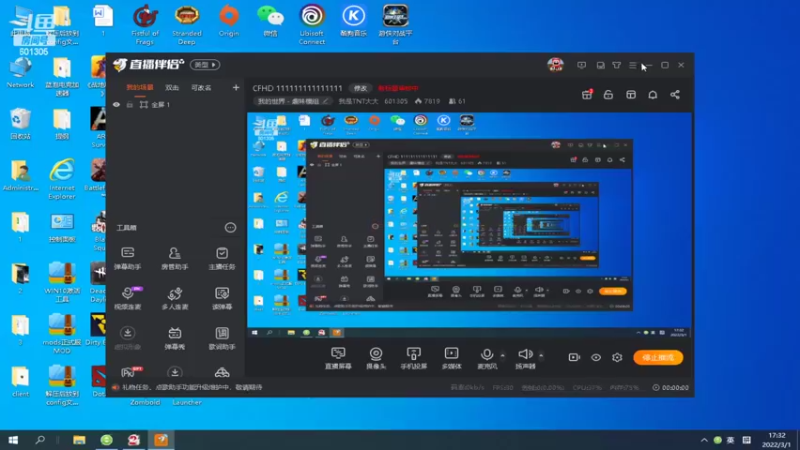Screen dimensions: 800x450
Task: Edit the stream category chip with pencil
Action: click(293, 102)
